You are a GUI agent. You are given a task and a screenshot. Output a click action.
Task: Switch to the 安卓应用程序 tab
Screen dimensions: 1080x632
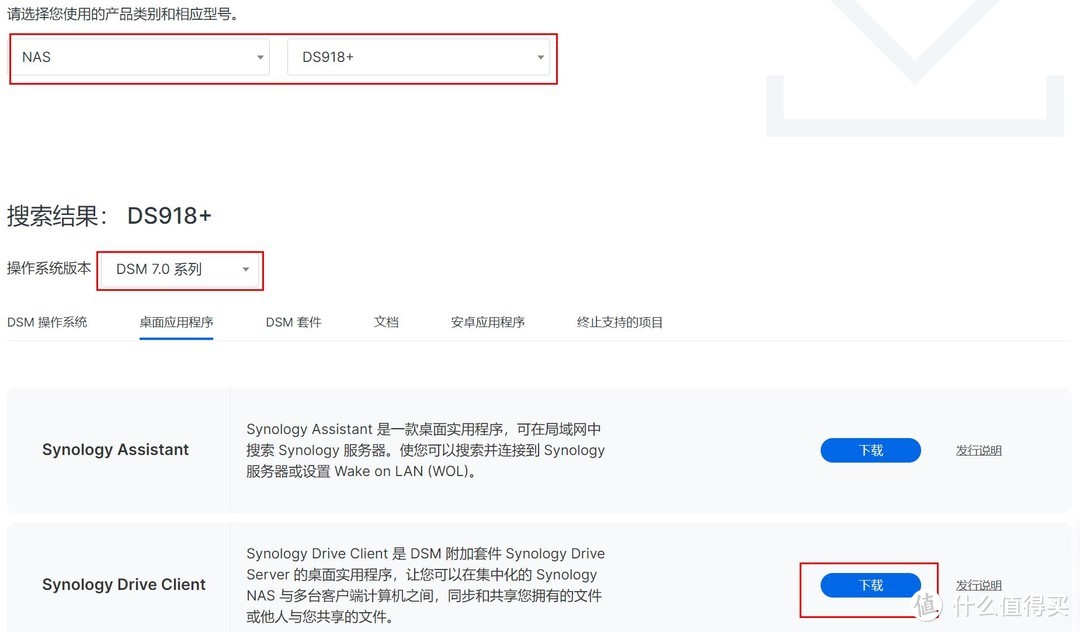(488, 322)
